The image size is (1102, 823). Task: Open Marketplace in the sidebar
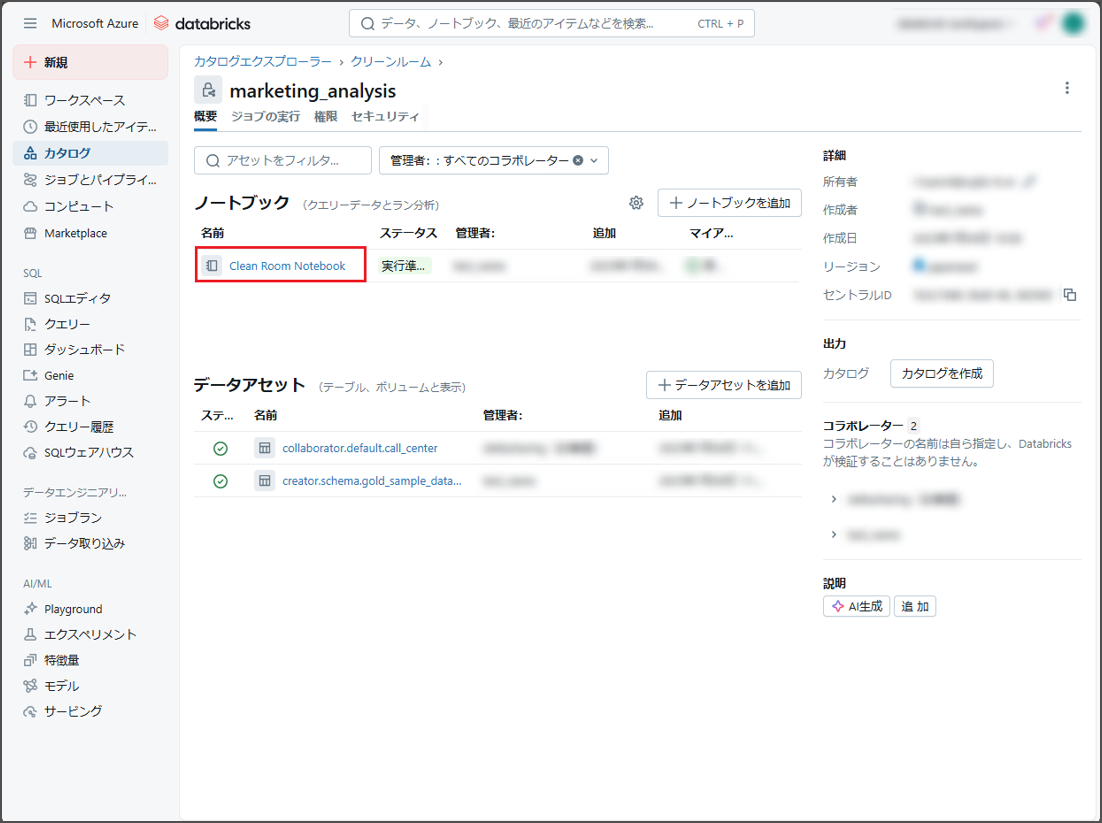click(90, 233)
